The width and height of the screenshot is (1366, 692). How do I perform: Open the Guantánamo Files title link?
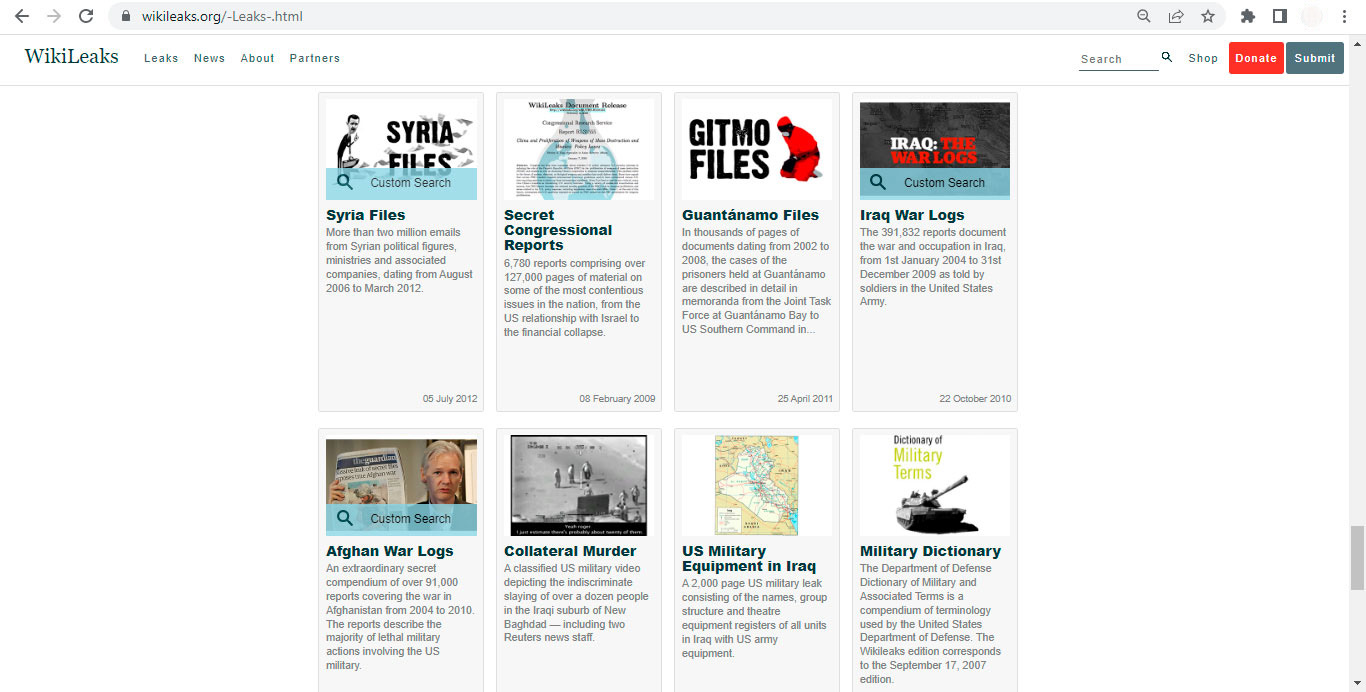click(750, 215)
